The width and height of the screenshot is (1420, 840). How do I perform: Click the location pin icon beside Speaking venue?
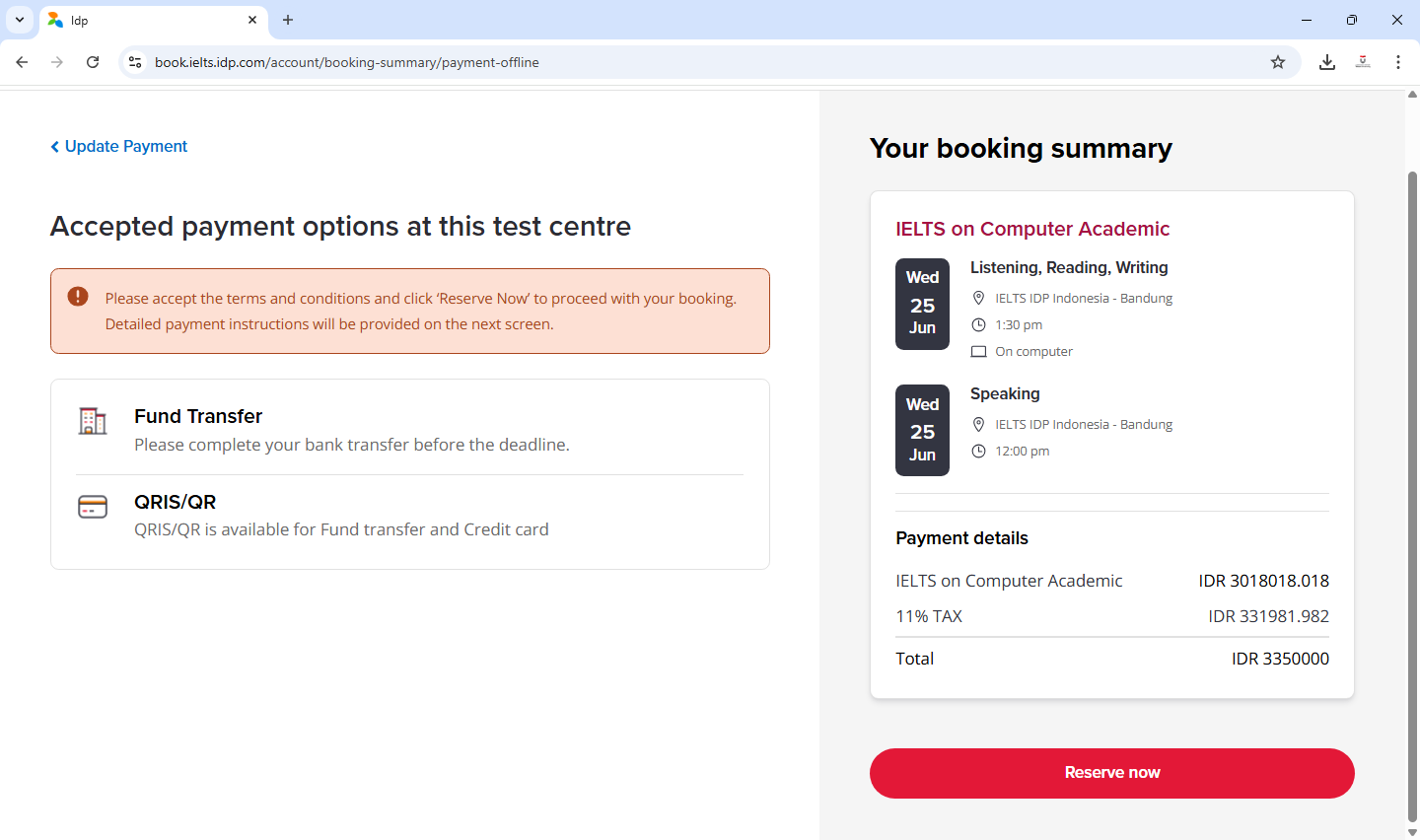978,424
